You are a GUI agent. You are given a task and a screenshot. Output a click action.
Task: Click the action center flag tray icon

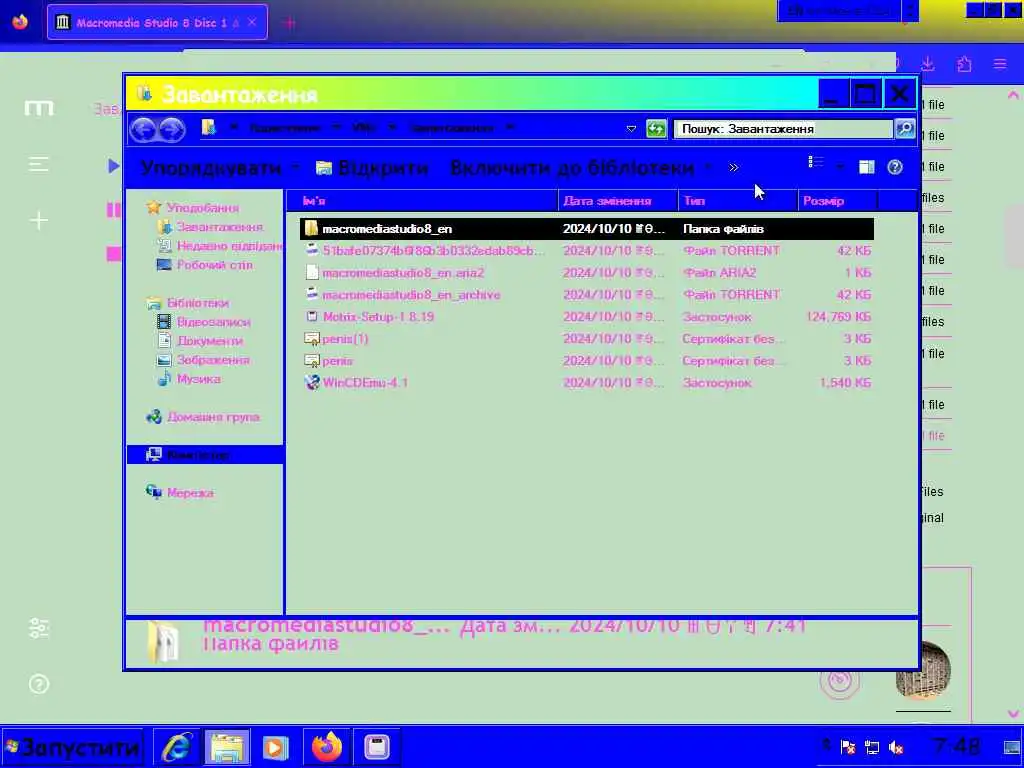point(848,747)
